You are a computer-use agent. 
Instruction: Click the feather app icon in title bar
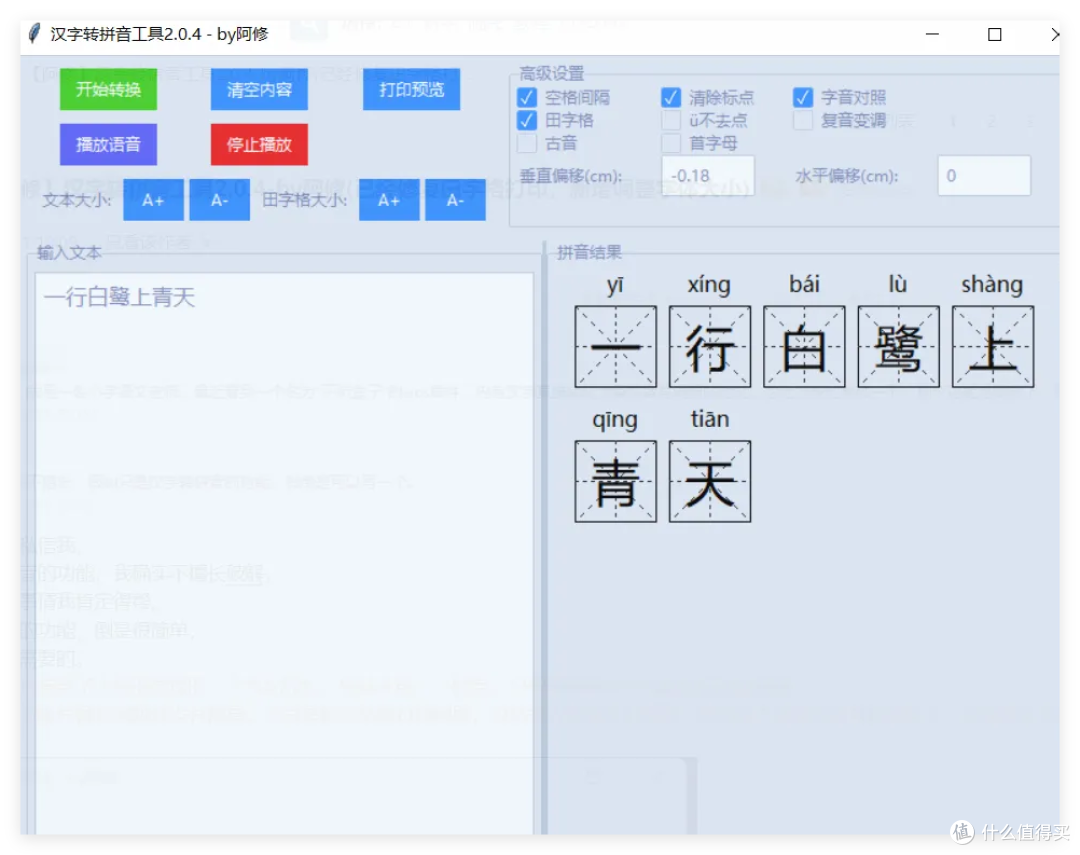coord(34,33)
